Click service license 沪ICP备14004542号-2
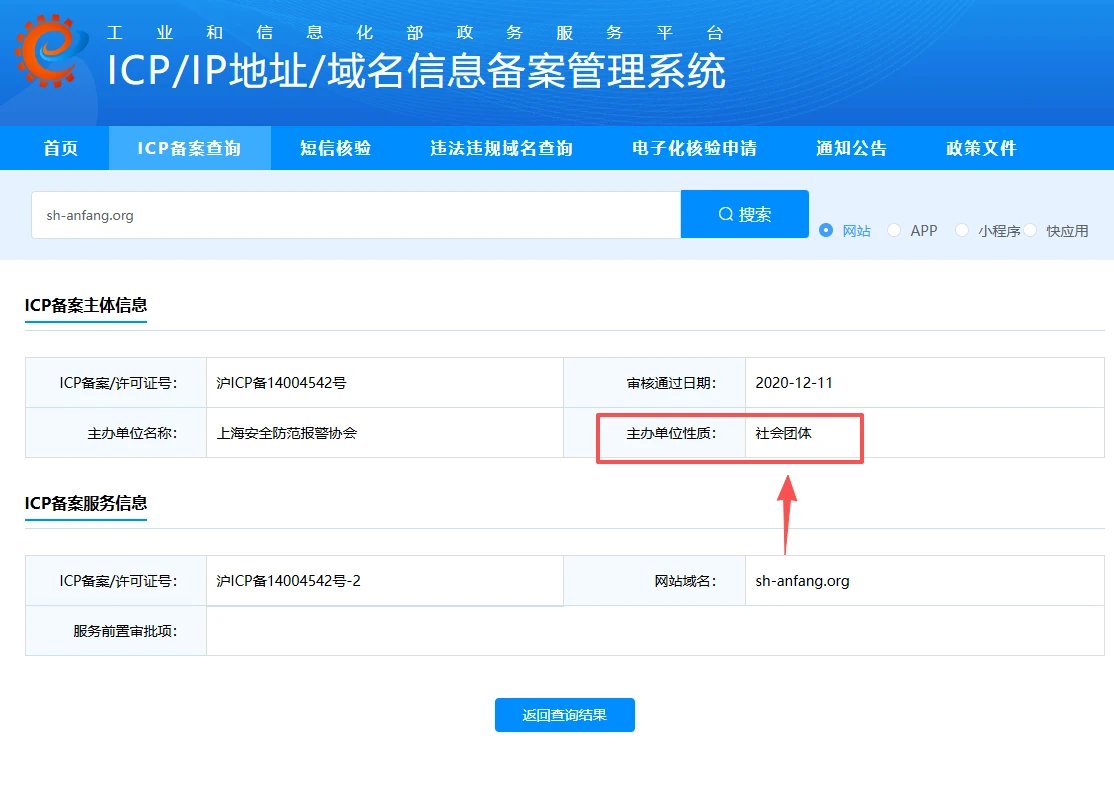The height and width of the screenshot is (786, 1114). point(288,581)
